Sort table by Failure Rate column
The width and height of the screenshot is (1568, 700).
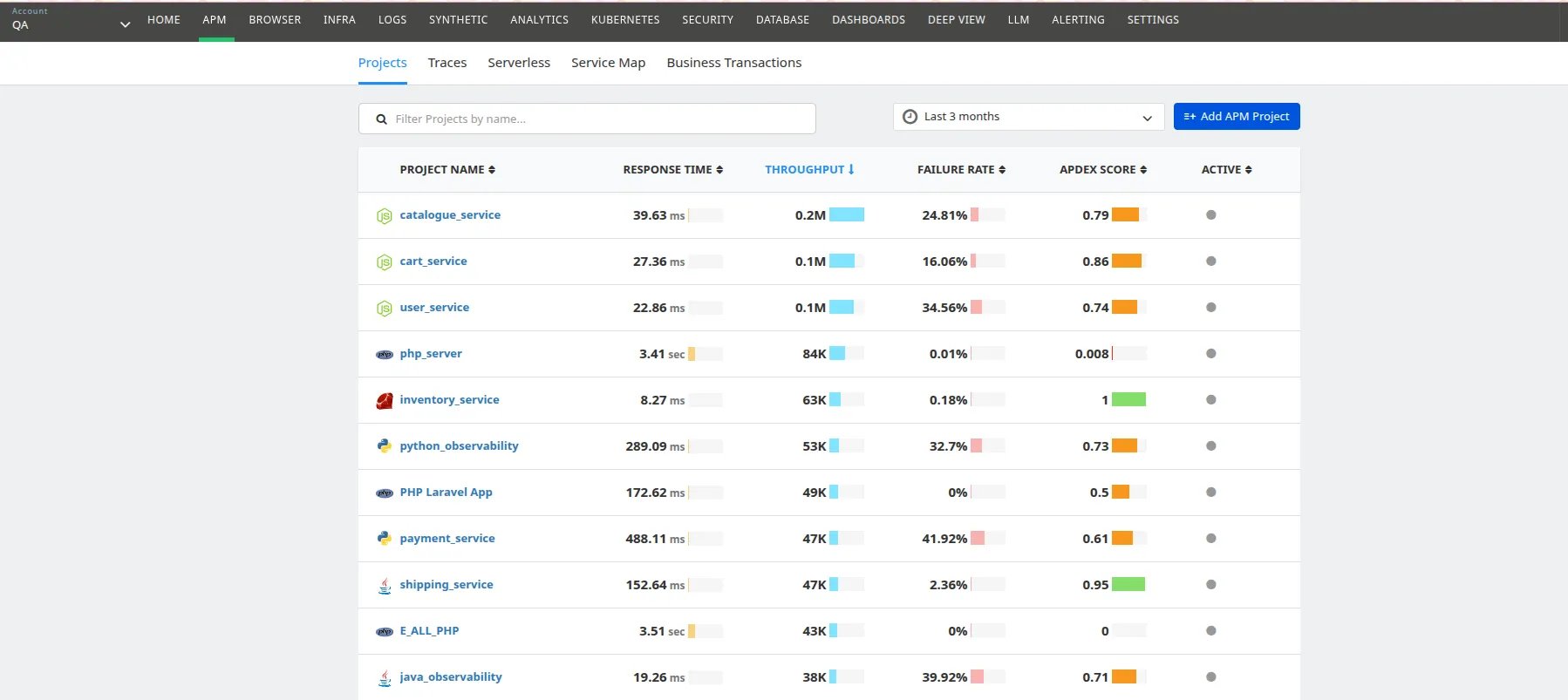click(961, 170)
